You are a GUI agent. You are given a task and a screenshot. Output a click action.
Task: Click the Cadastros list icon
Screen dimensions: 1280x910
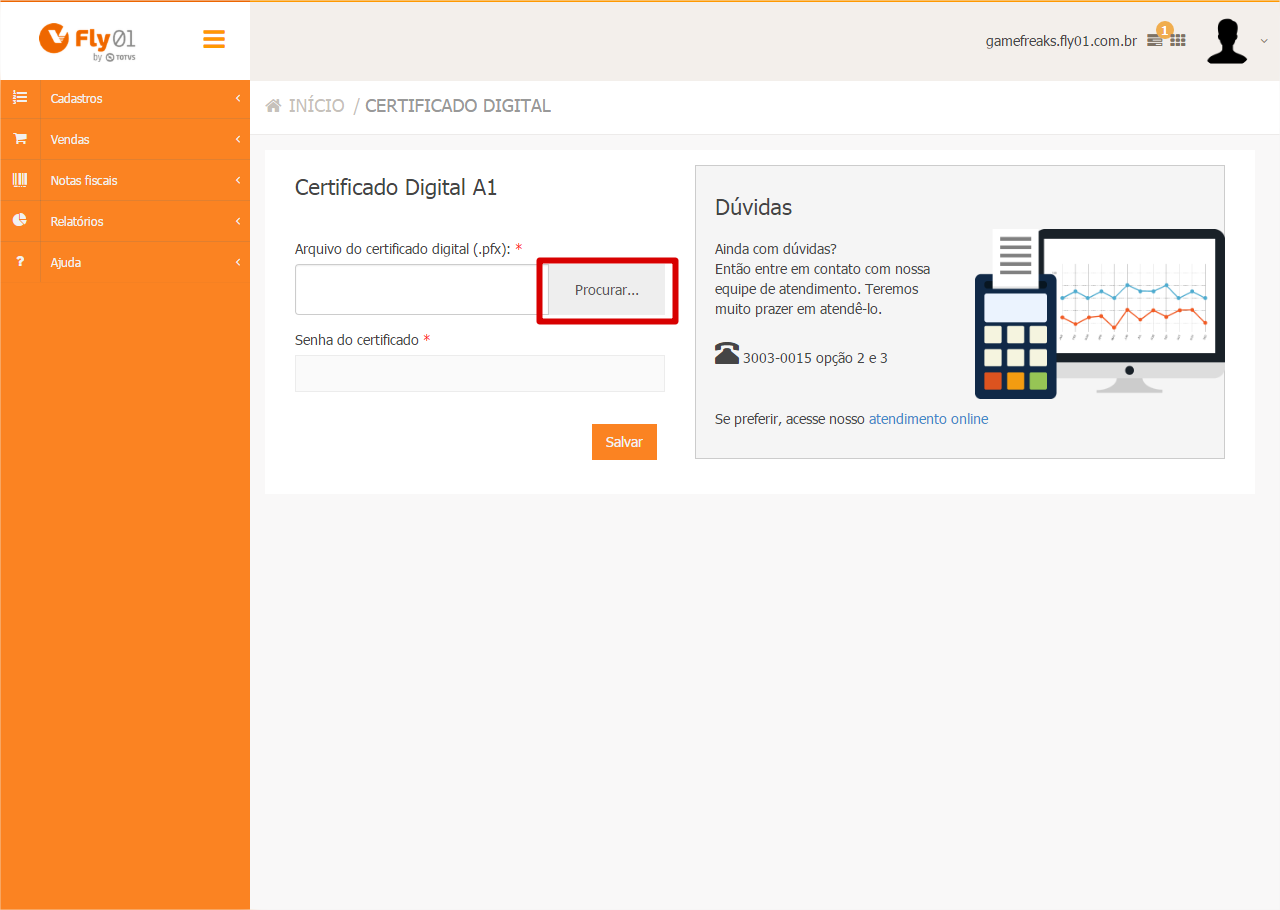[20, 98]
